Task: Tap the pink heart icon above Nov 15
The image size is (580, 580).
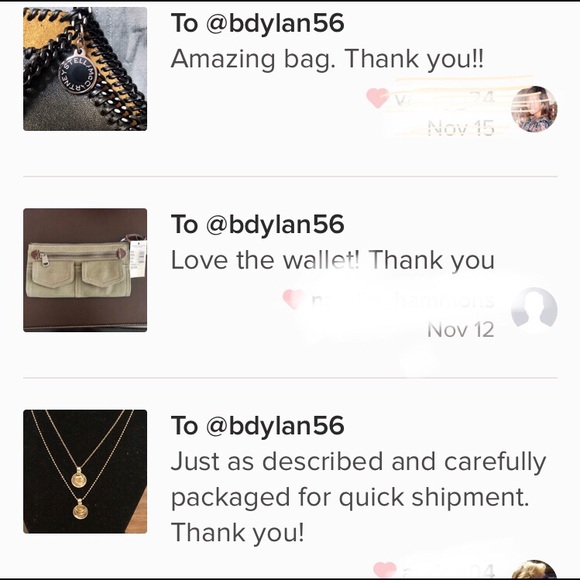Action: (377, 98)
